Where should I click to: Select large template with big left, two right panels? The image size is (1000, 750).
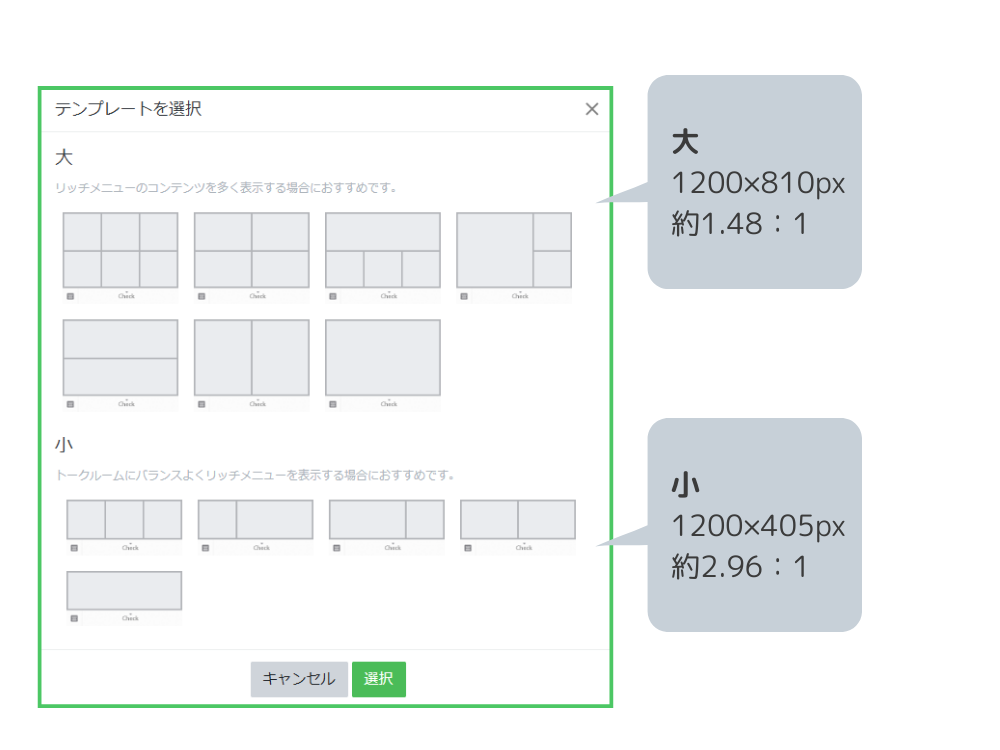click(513, 250)
